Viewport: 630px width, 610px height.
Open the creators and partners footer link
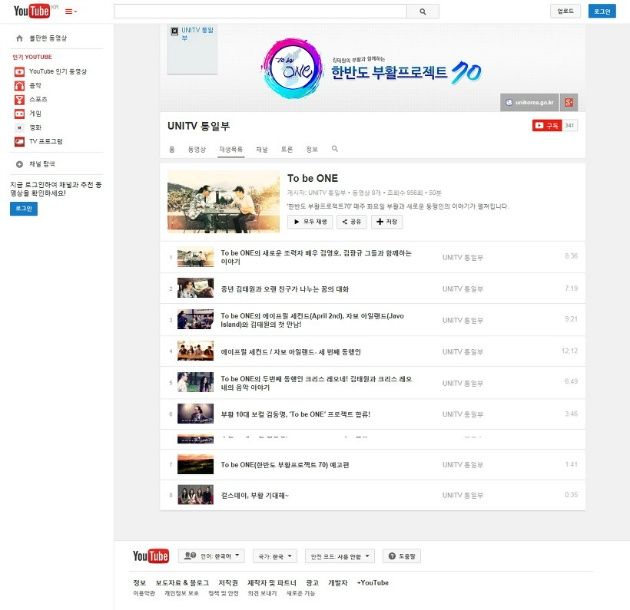click(272, 583)
